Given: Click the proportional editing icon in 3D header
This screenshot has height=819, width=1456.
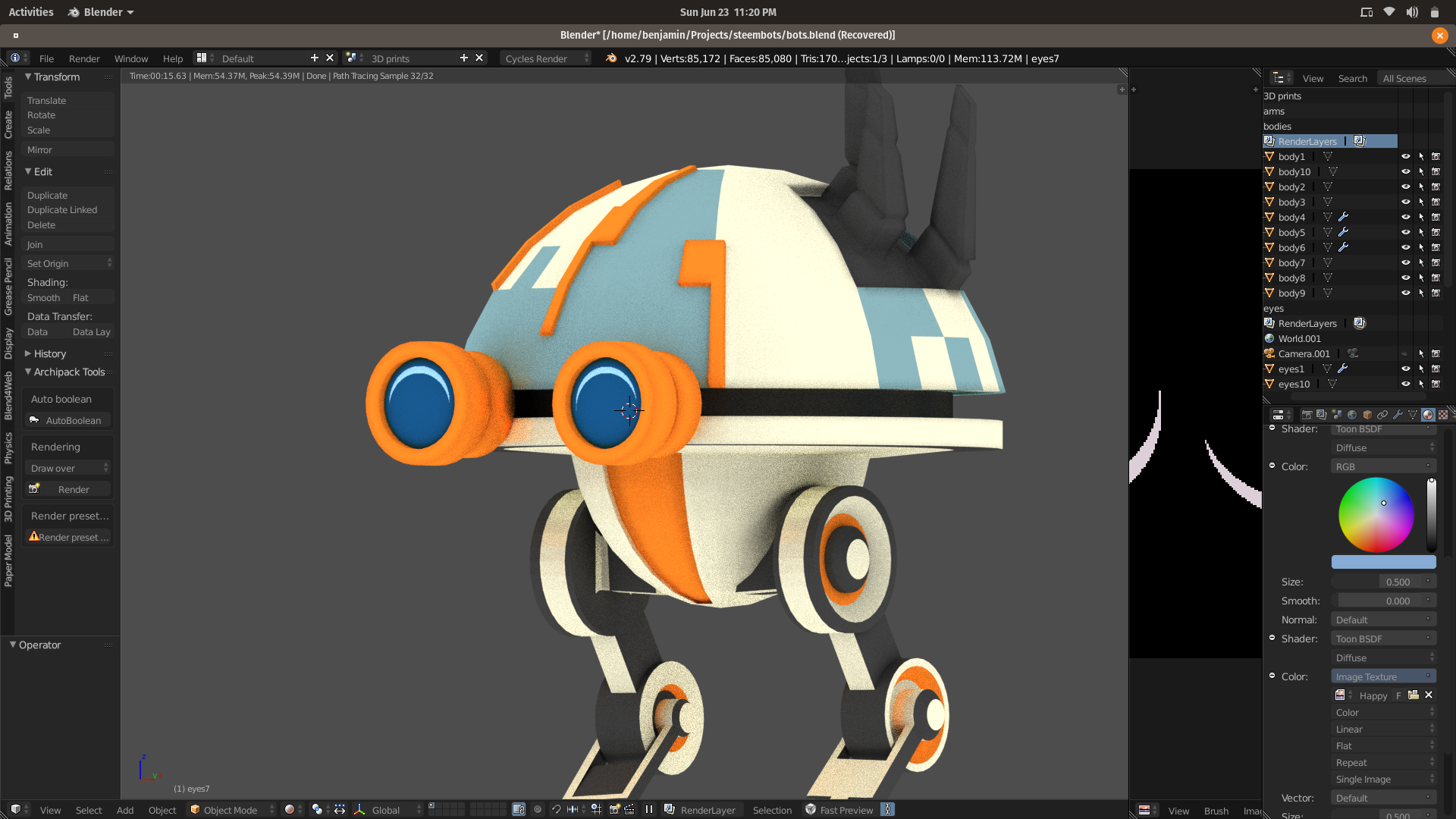Looking at the screenshot, I should tap(538, 810).
